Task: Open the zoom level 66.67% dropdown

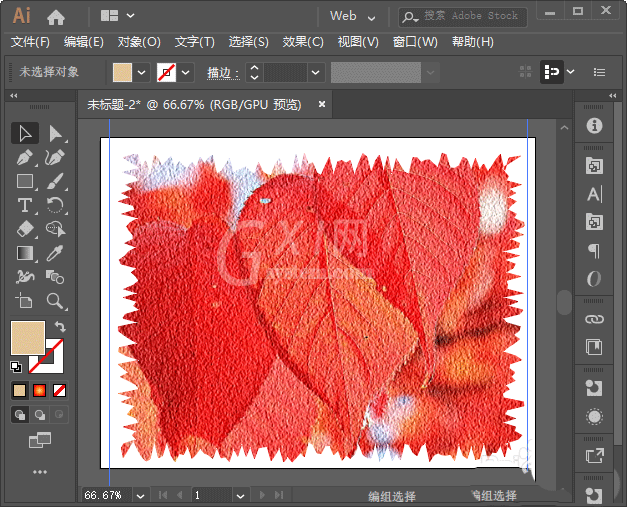Action: click(x=140, y=496)
